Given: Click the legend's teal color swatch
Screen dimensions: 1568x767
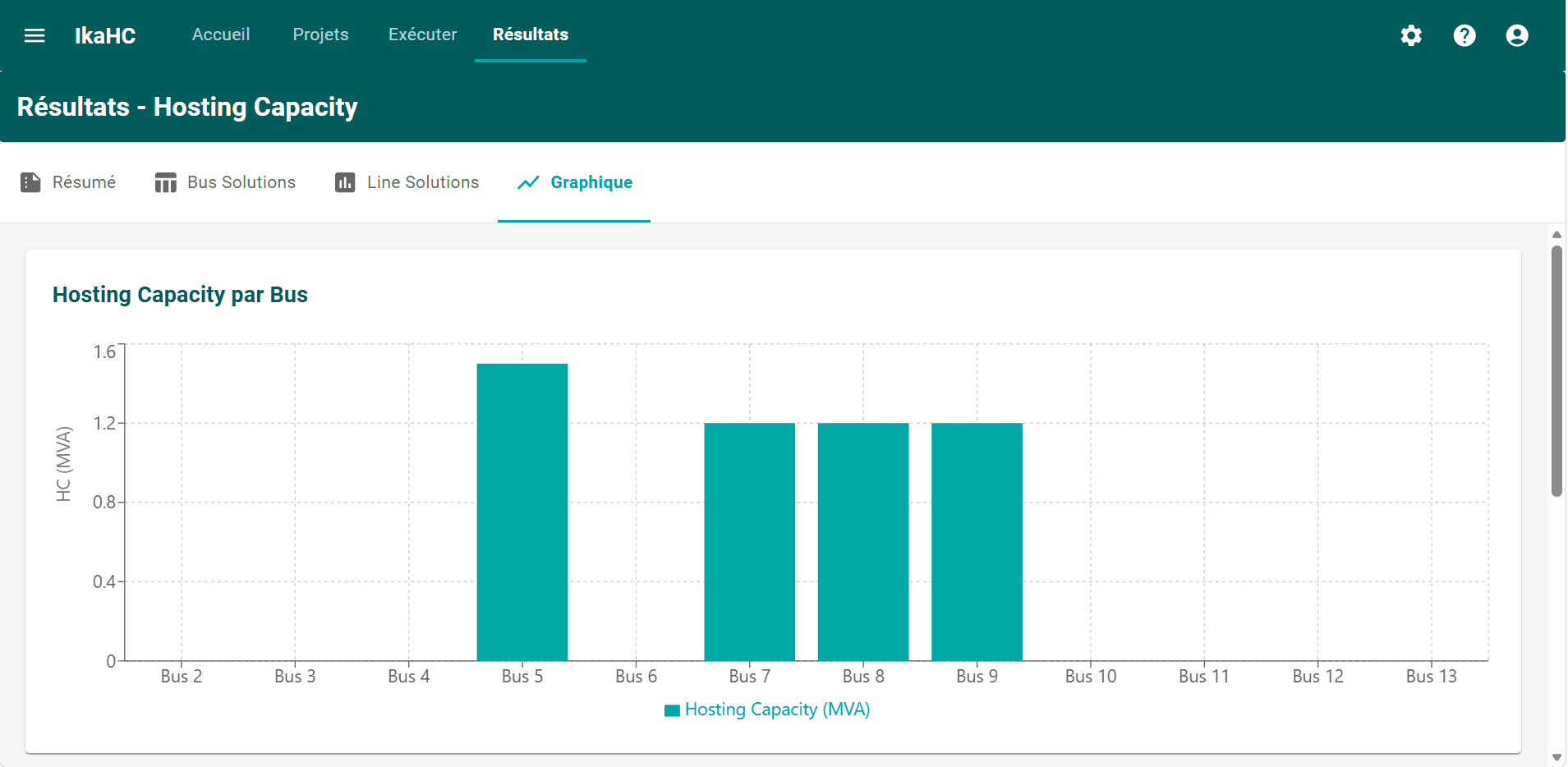Looking at the screenshot, I should [x=672, y=710].
